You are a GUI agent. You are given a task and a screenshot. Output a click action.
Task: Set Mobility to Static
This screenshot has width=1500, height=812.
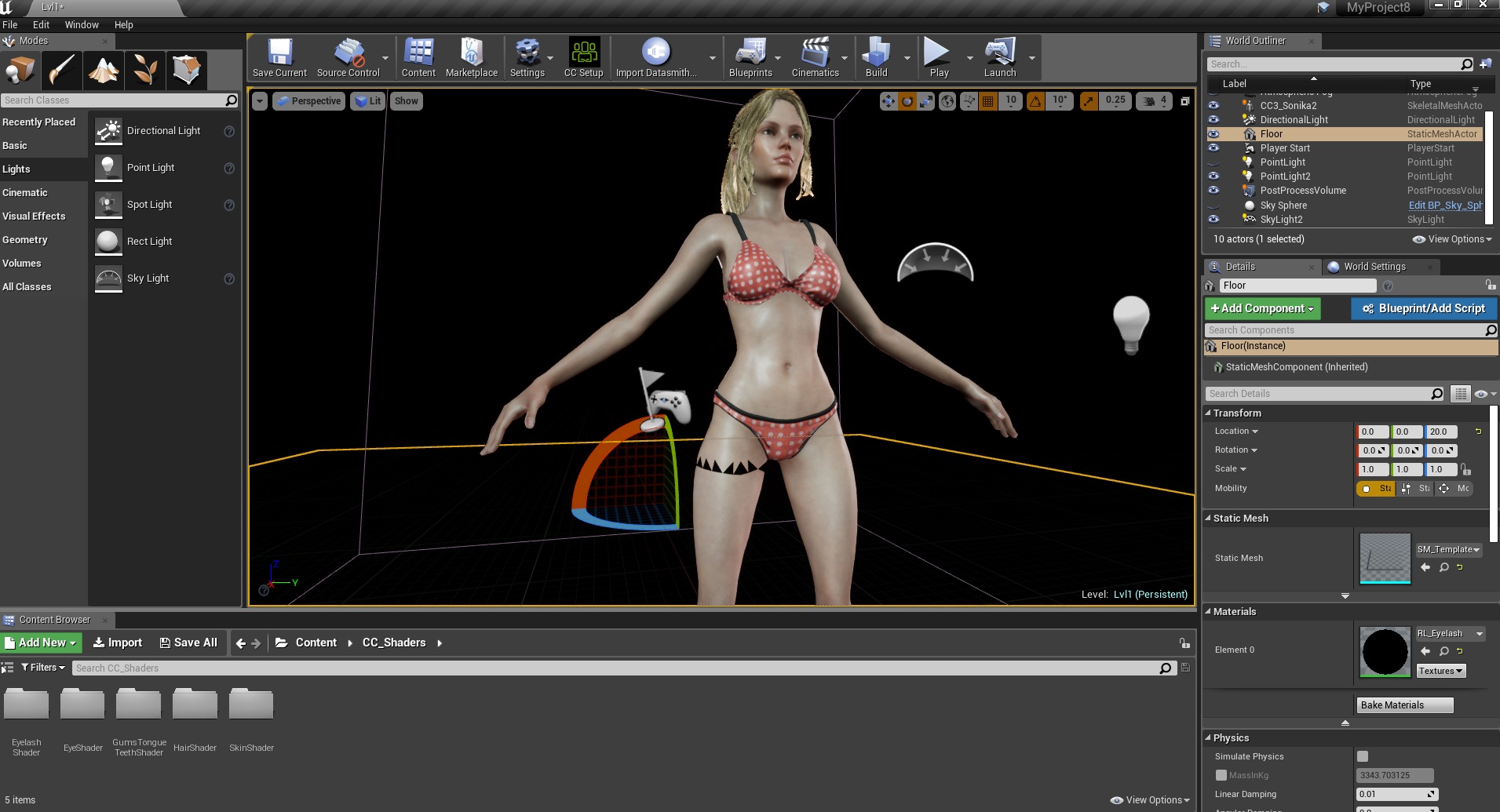tap(1375, 488)
